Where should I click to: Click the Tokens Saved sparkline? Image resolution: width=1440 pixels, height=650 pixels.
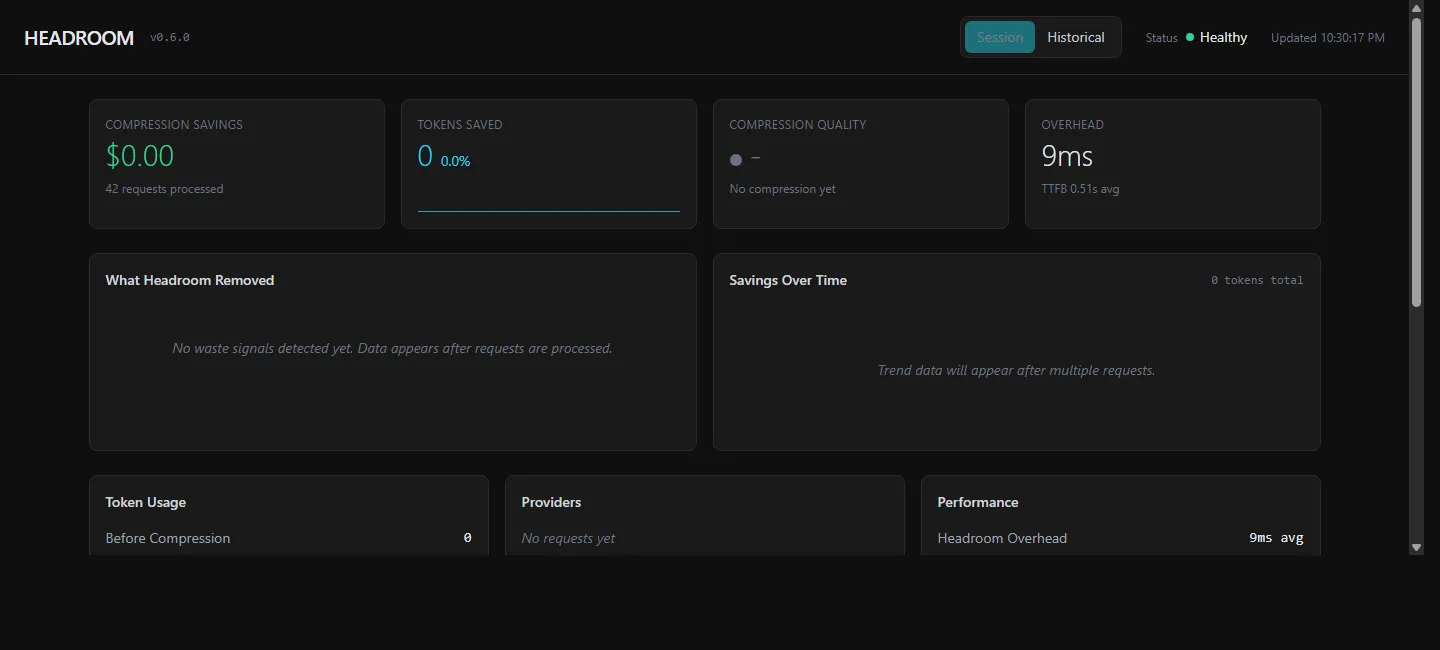(x=549, y=211)
